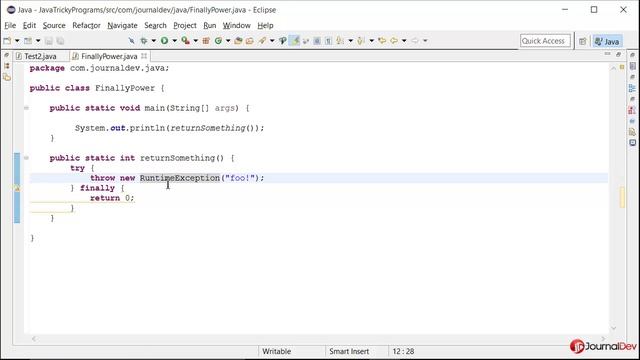Image resolution: width=640 pixels, height=360 pixels.
Task: Open the Help menu
Action: 265,25
